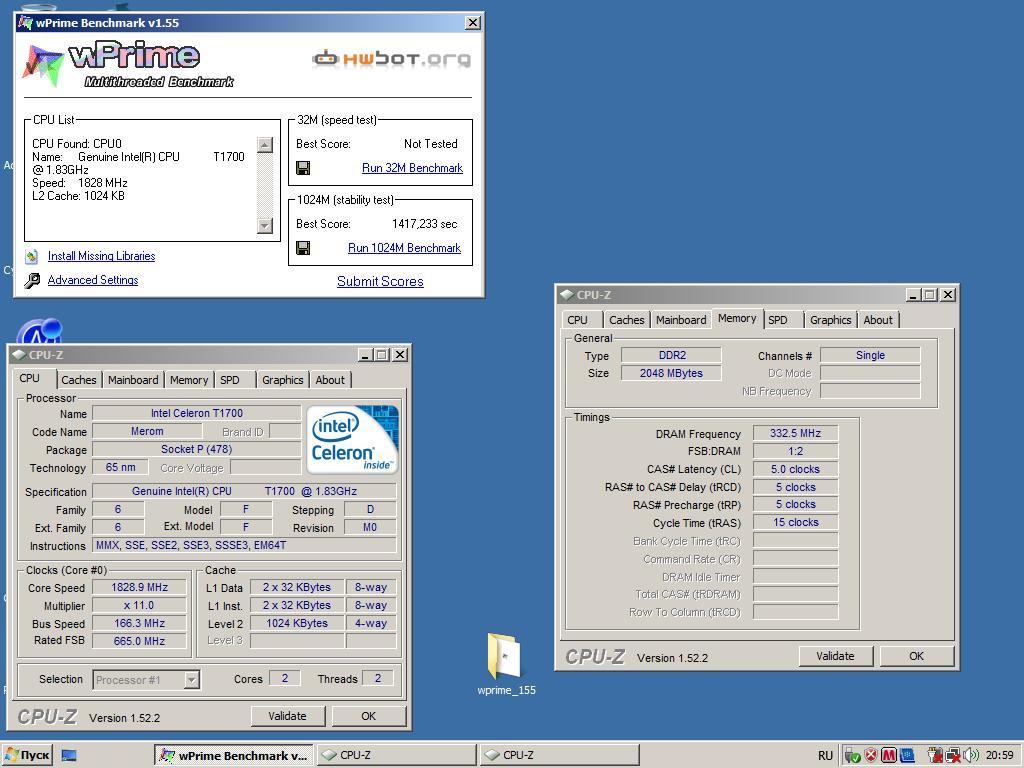Click the Core Speed 1828.9 MHz field
1024x768 pixels.
(x=139, y=587)
